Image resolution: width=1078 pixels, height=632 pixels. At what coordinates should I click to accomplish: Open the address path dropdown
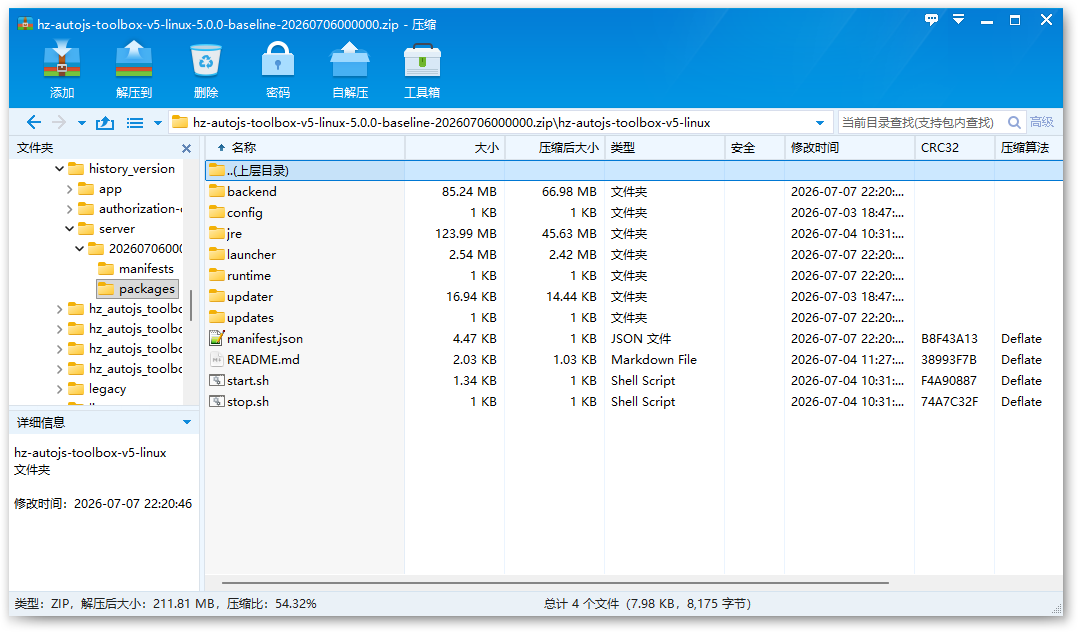pos(820,123)
